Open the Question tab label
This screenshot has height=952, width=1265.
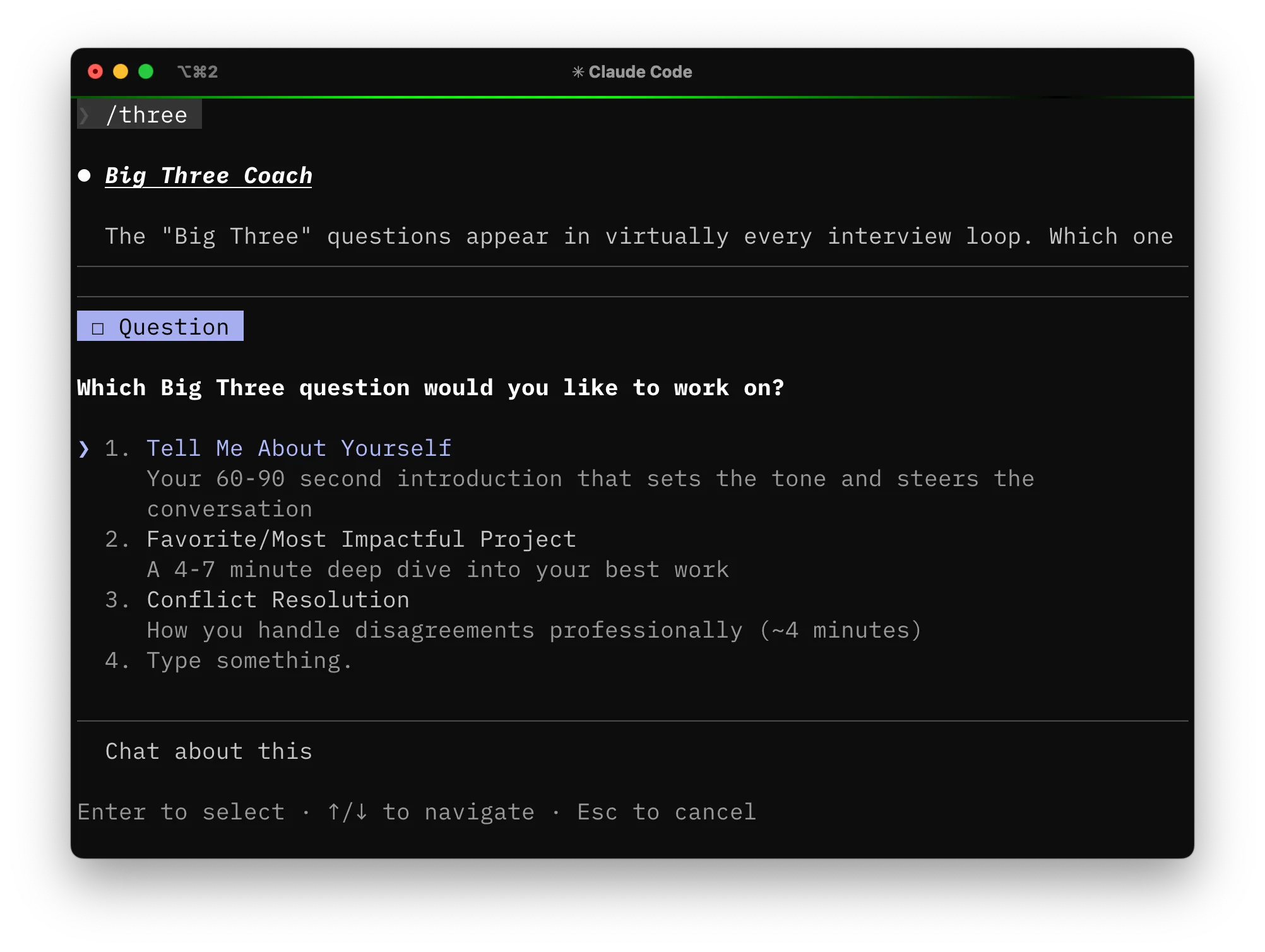point(174,327)
